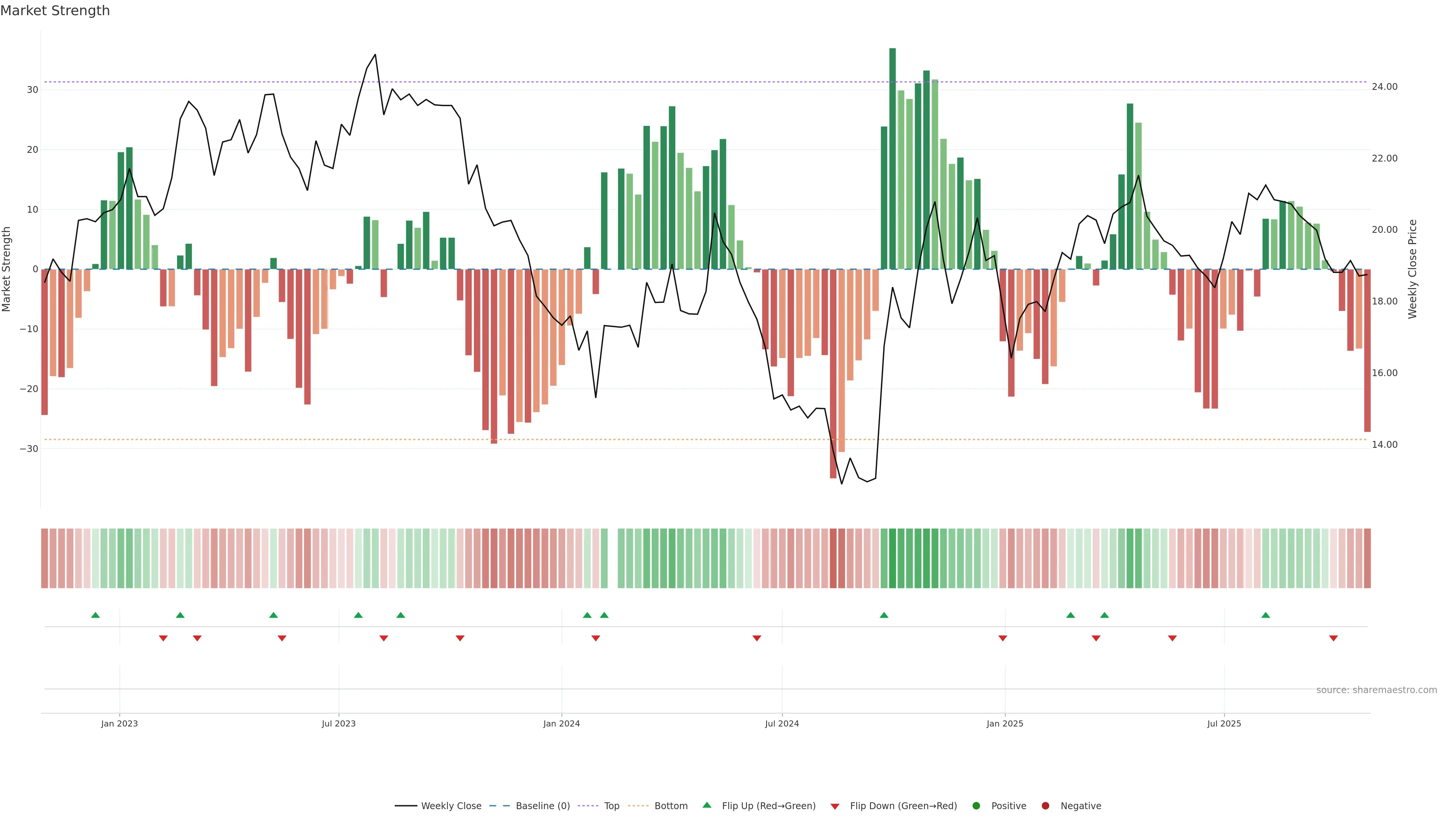
Task: Click green flip-up triangle right after Jul 2025
Action: (x=1266, y=615)
